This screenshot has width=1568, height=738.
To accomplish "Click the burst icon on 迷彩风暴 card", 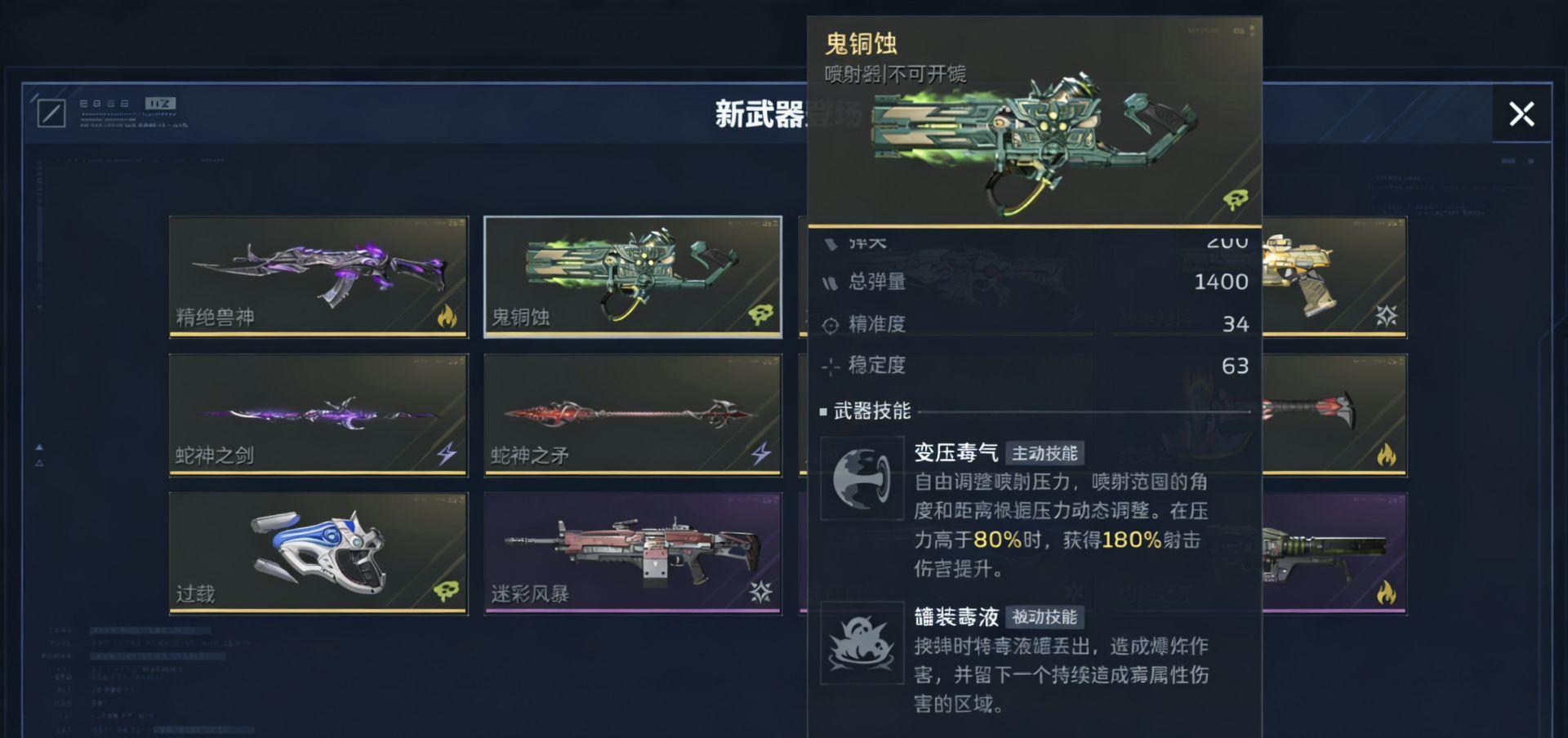I will coord(761,591).
